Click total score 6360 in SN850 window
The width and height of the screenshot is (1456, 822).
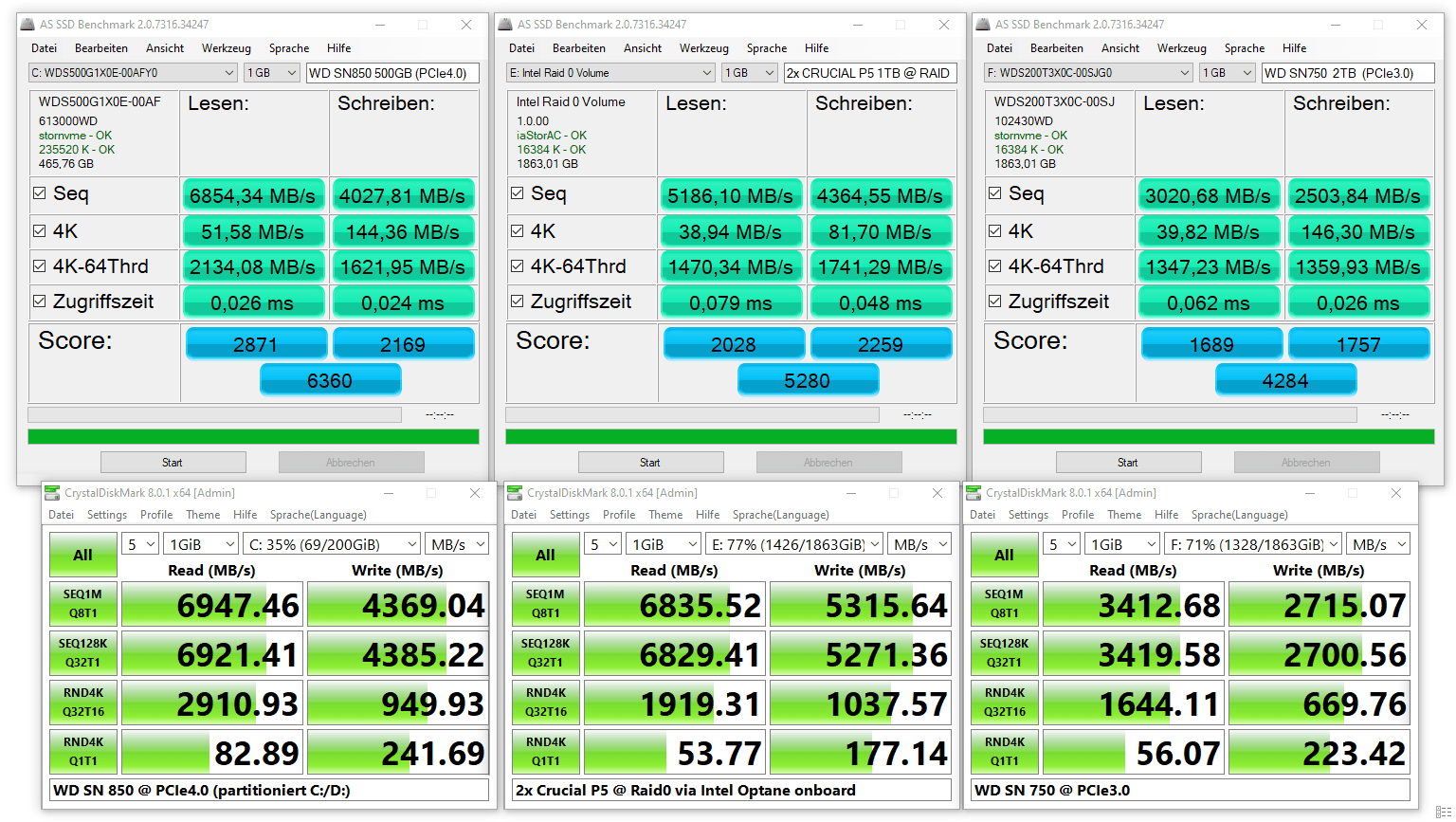[x=330, y=380]
